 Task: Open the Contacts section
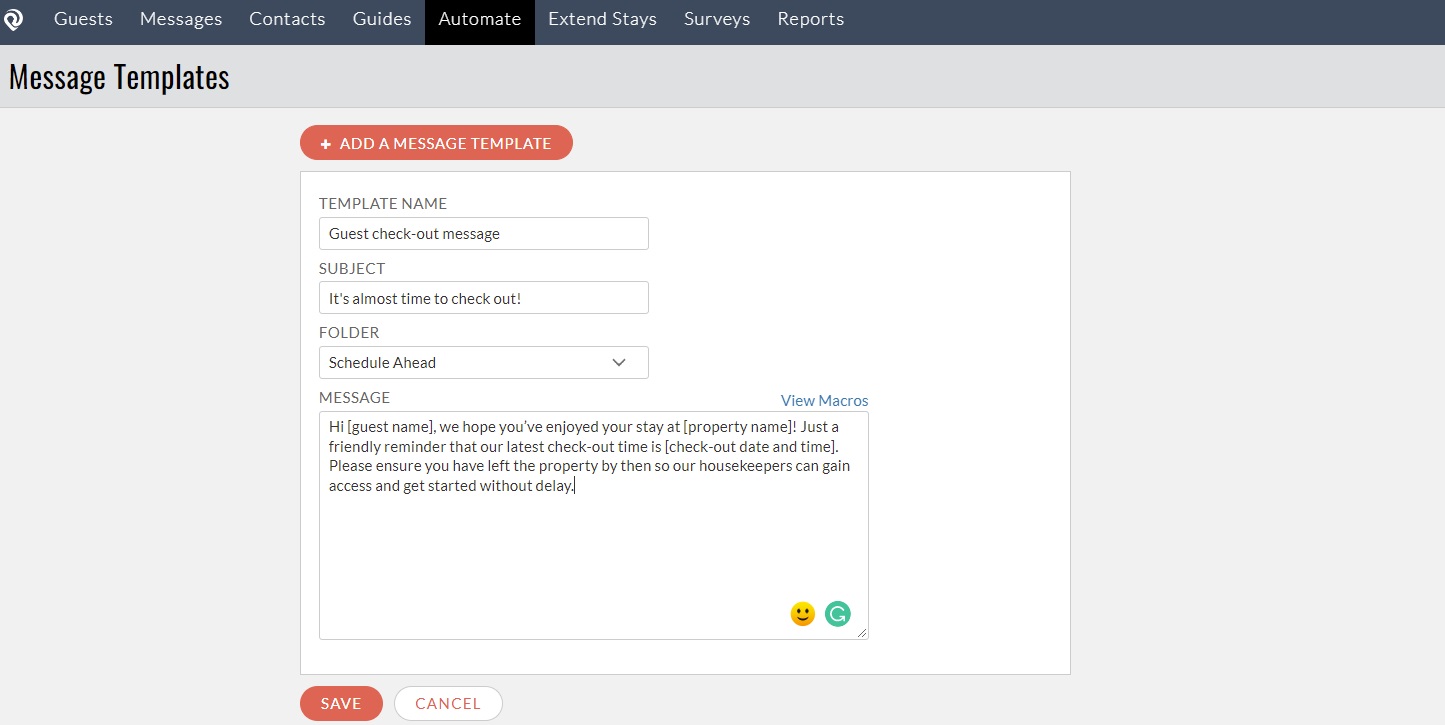tap(287, 20)
